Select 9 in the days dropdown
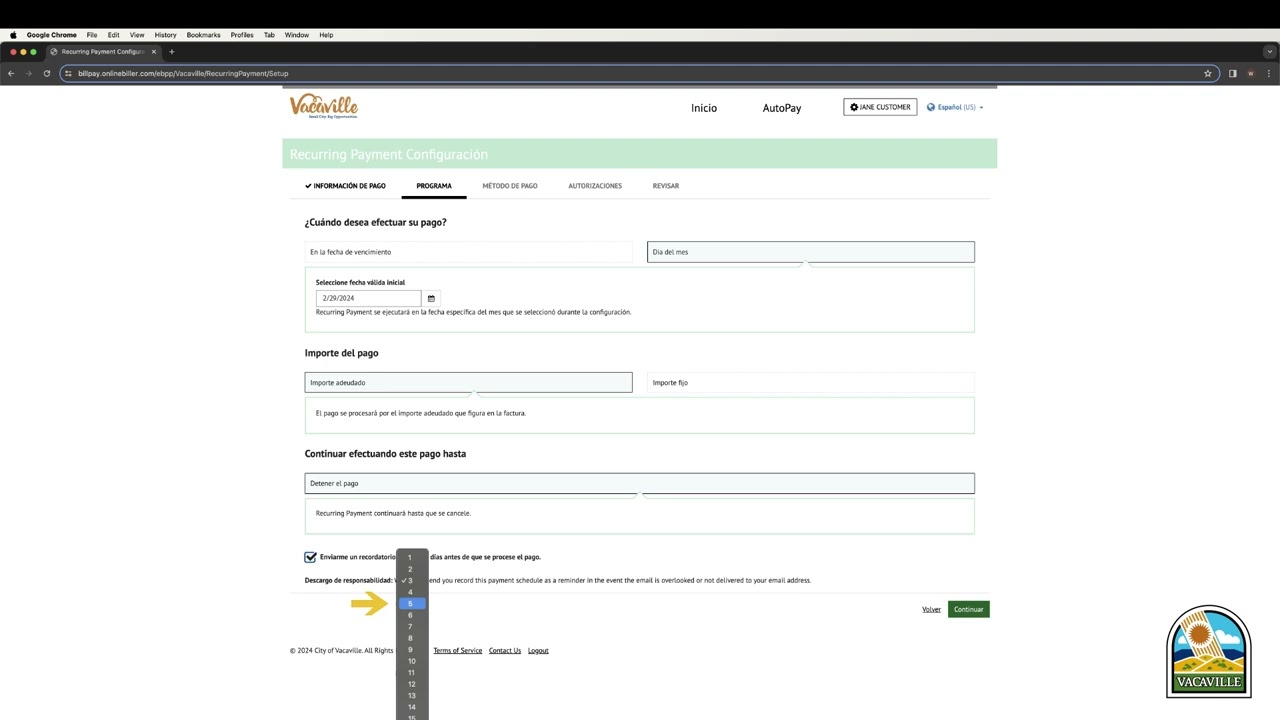Viewport: 1280px width, 720px height. 412,650
